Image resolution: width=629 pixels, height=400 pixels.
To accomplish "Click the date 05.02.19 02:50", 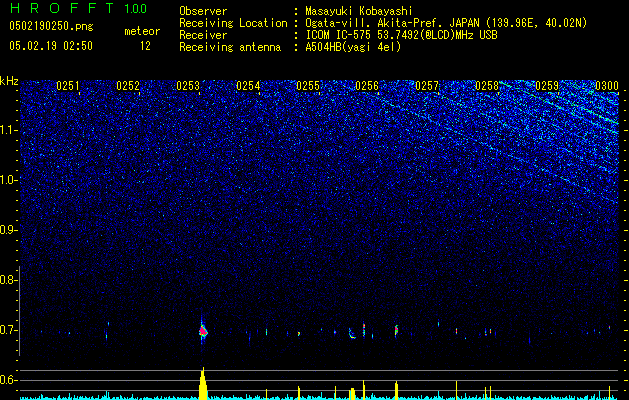I will click(51, 46).
